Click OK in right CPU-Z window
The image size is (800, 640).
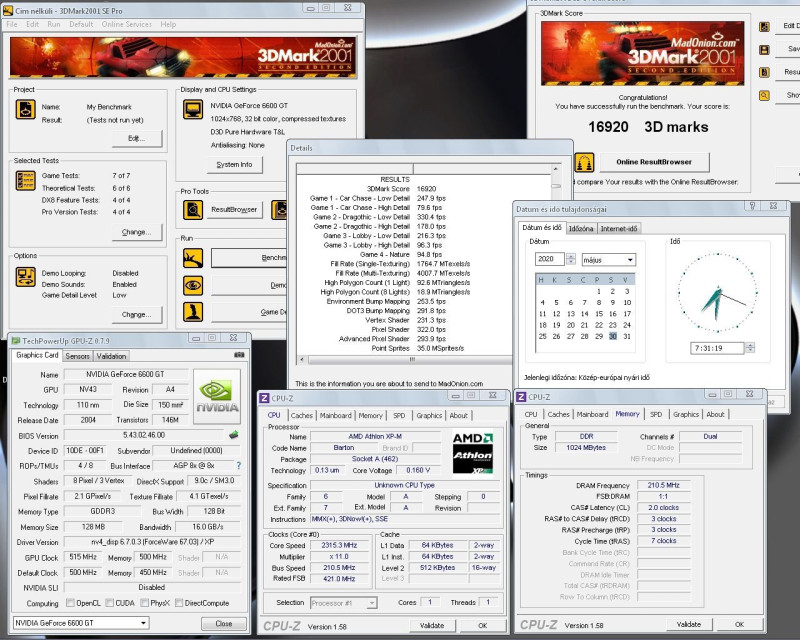739,624
